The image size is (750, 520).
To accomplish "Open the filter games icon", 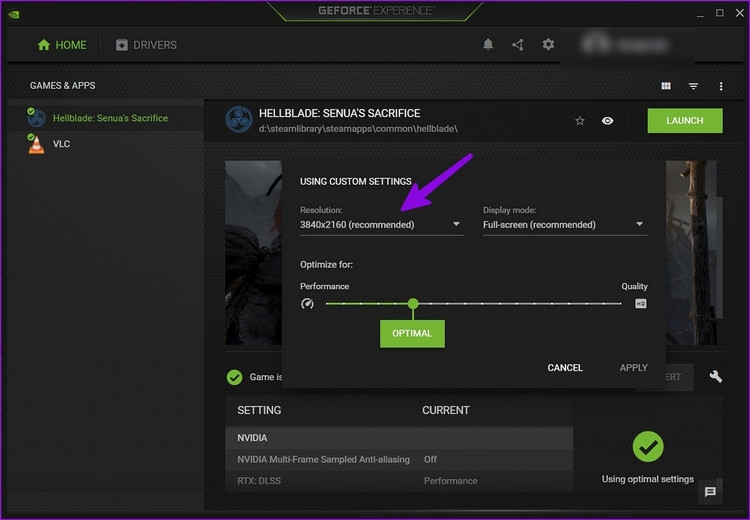I will click(693, 86).
